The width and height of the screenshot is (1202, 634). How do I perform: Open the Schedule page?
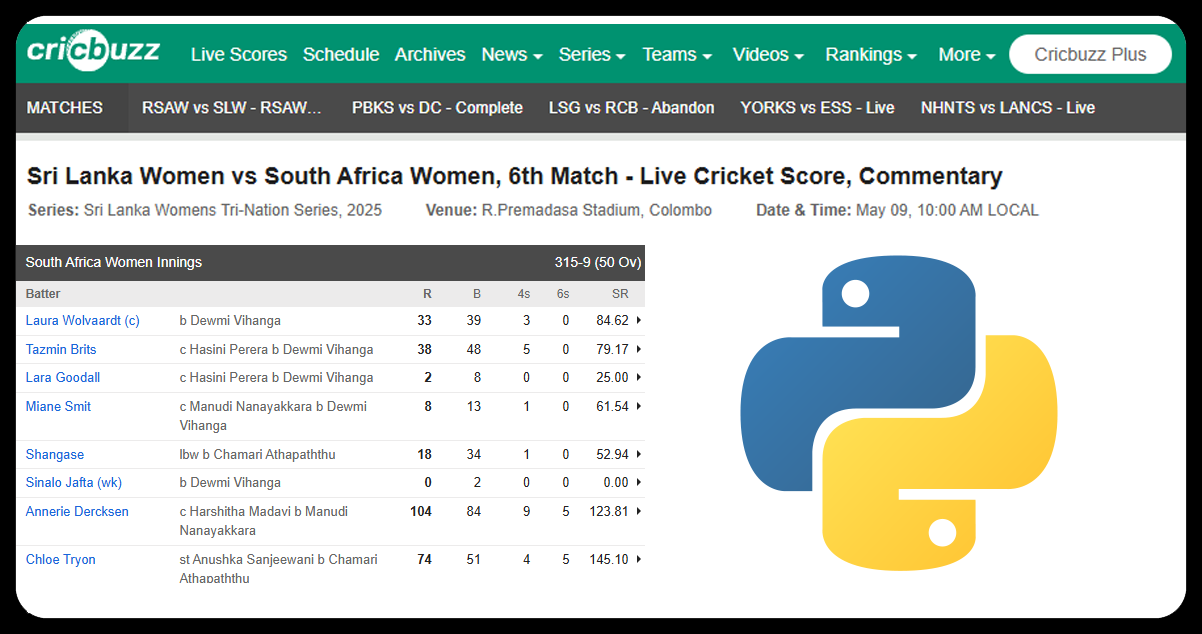pos(341,55)
